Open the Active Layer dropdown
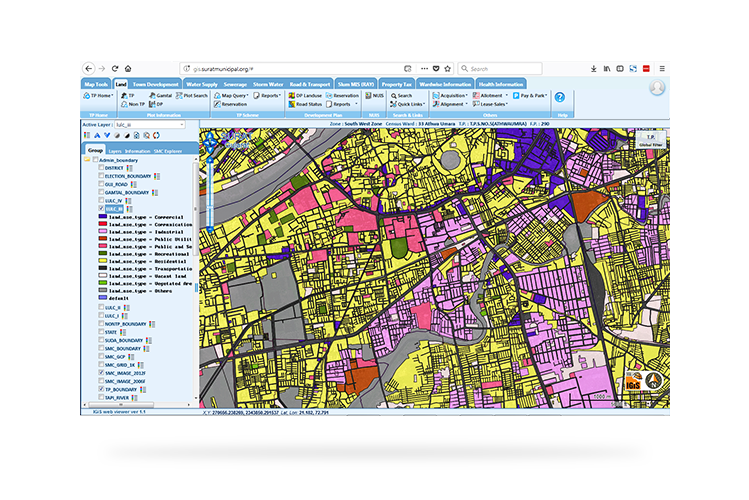 [x=150, y=125]
